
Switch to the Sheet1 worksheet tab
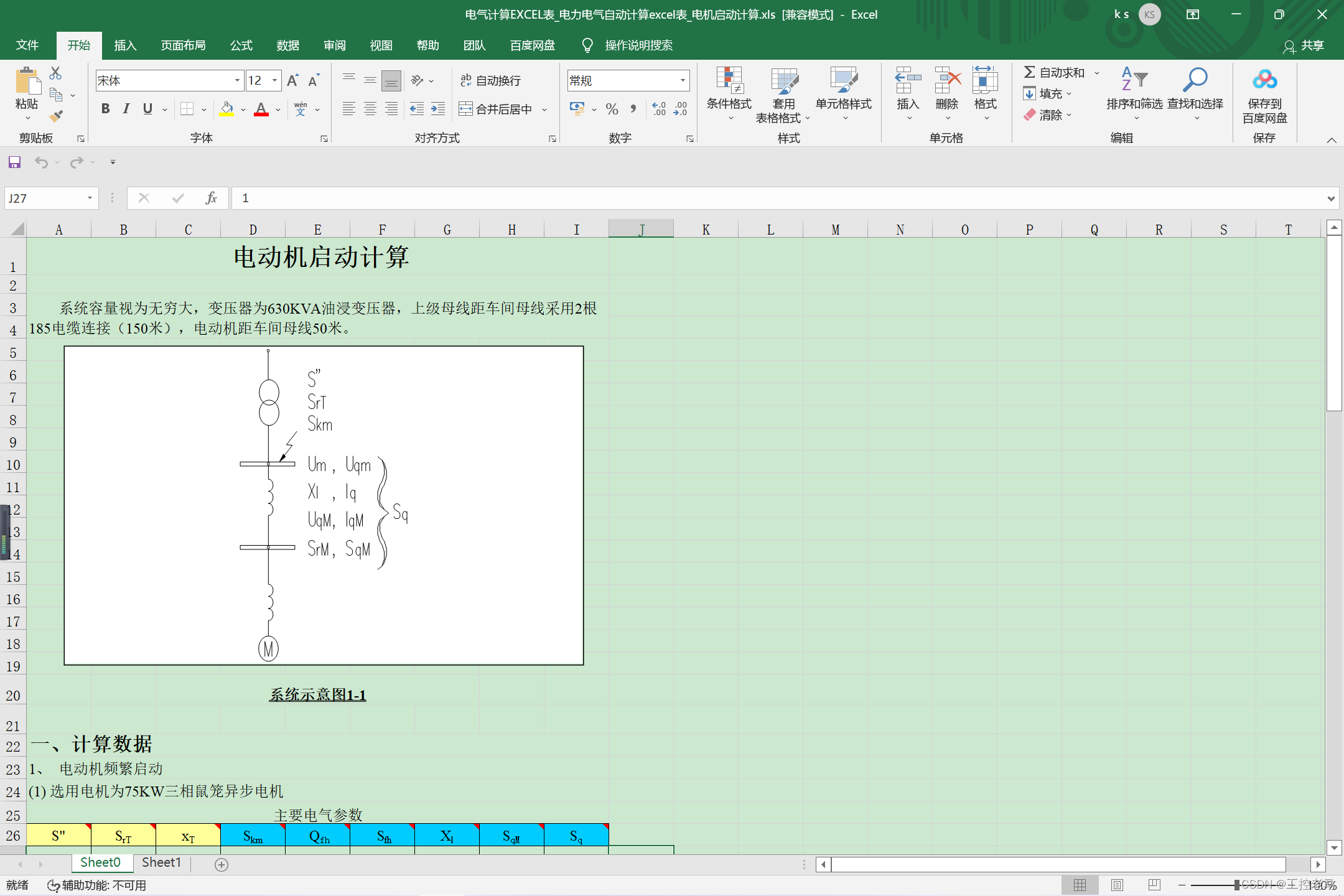[161, 862]
